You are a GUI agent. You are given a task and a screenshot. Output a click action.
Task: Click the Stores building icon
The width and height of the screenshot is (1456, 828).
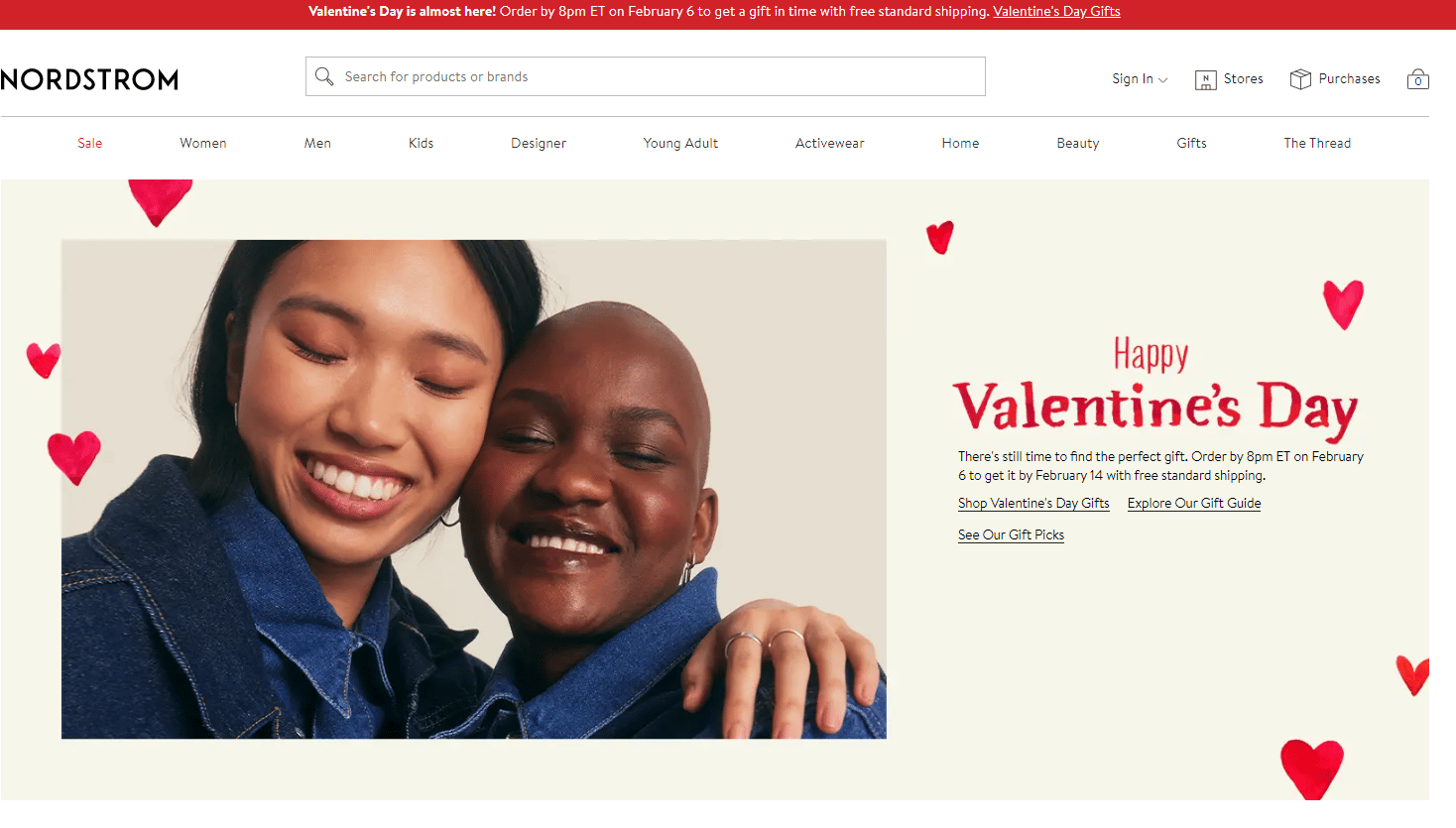click(x=1205, y=79)
